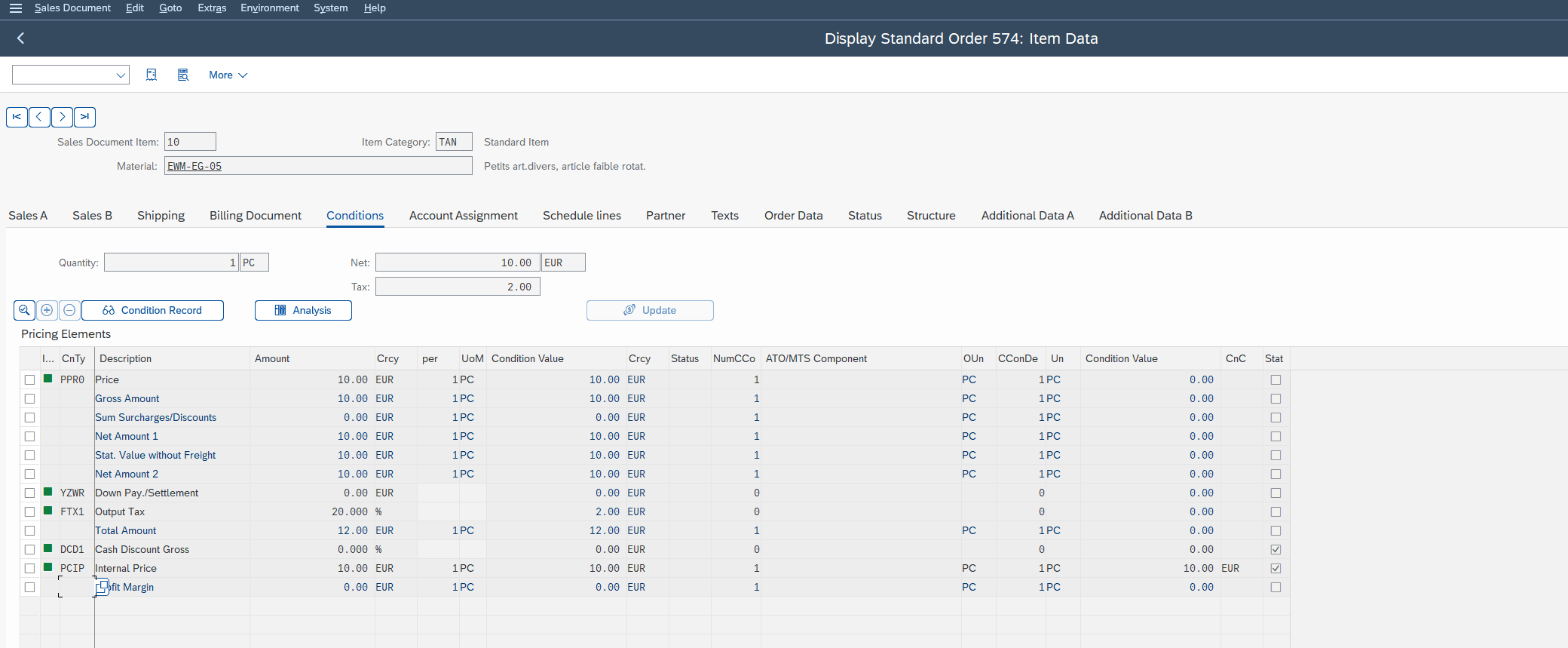The image size is (1568, 648).
Task: Open the System menu
Action: tap(331, 8)
